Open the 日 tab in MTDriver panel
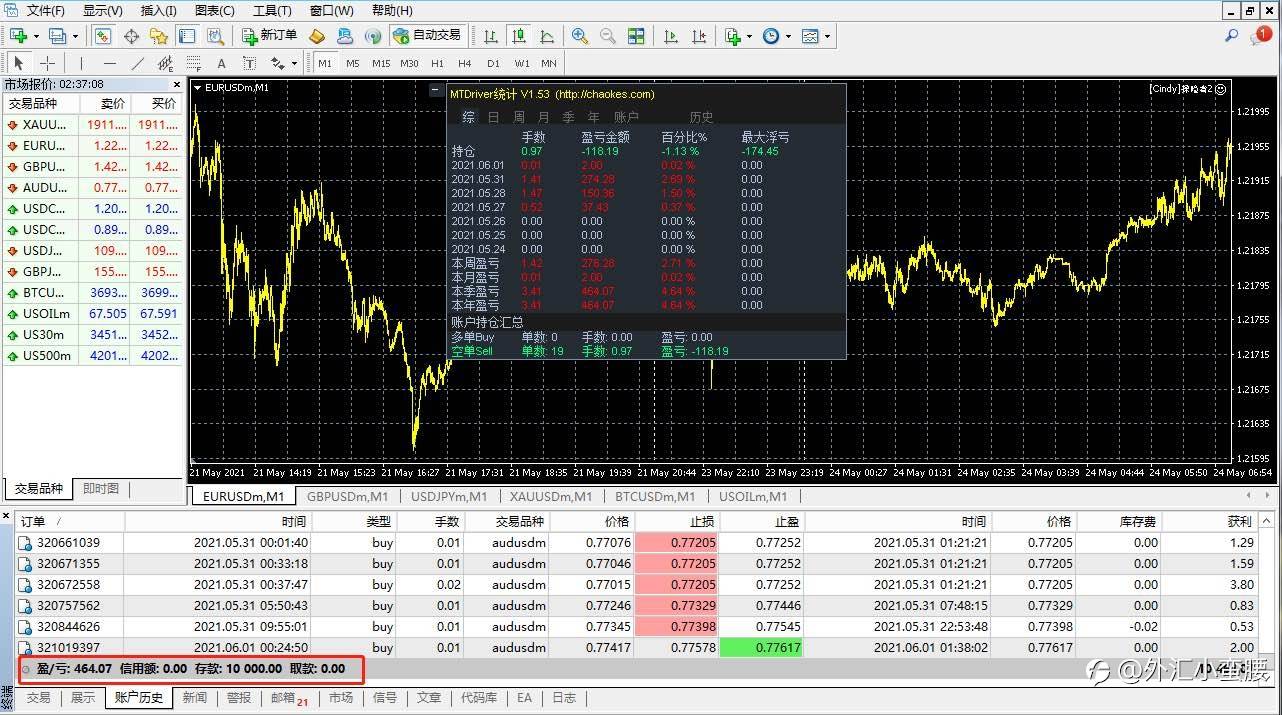Screen dimensions: 1282x715 pyautogui.click(x=493, y=117)
